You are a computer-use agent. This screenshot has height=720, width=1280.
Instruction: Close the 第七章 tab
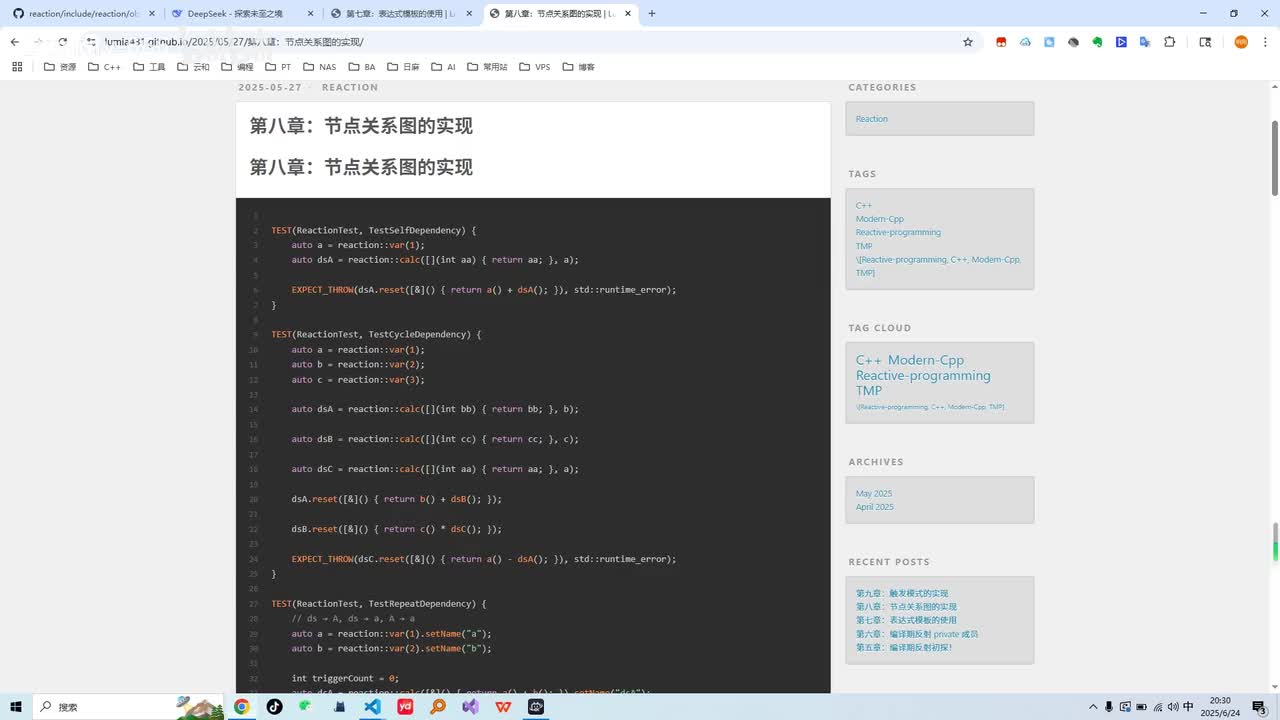pos(469,14)
